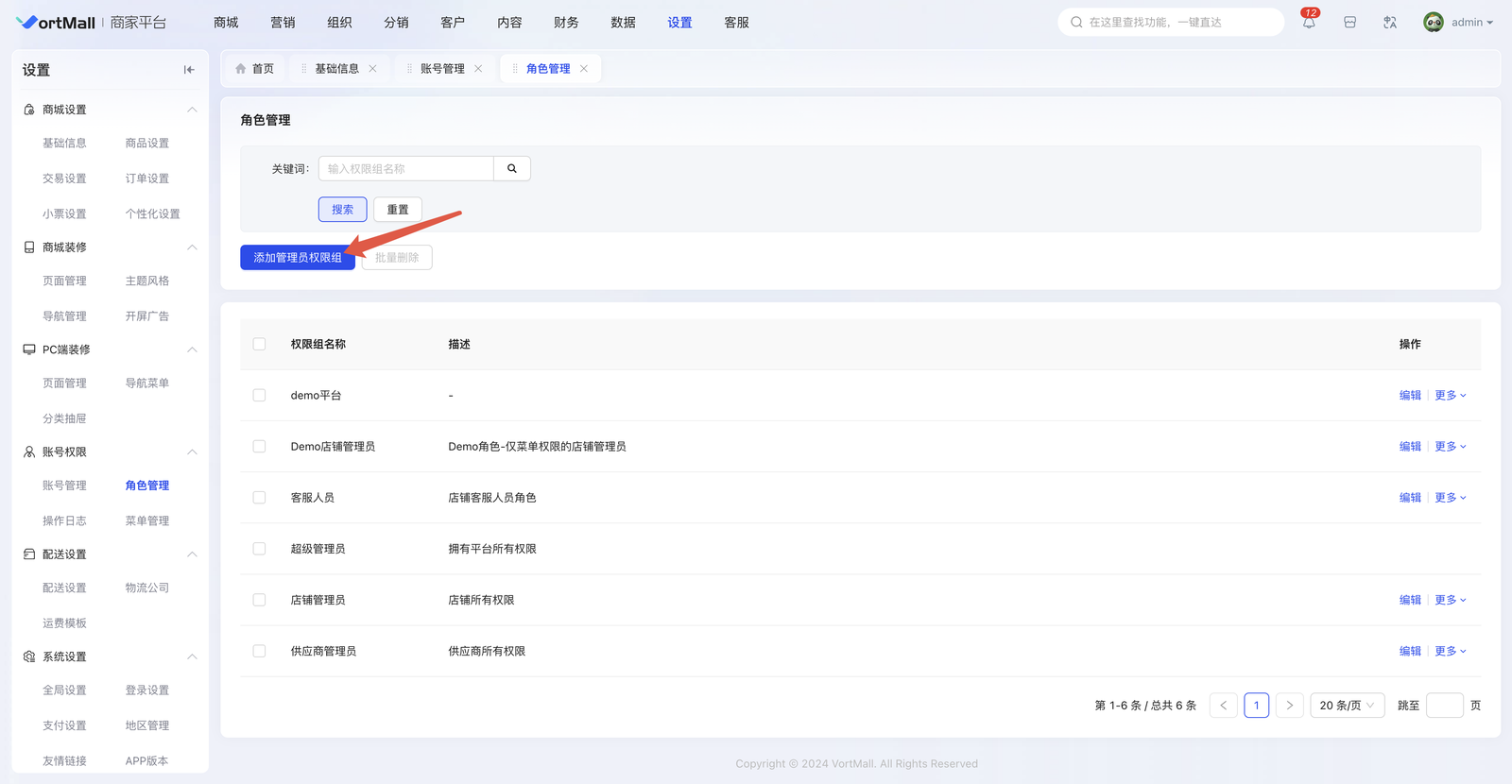
Task: Go to next page arrow in pagination
Action: point(1289,706)
